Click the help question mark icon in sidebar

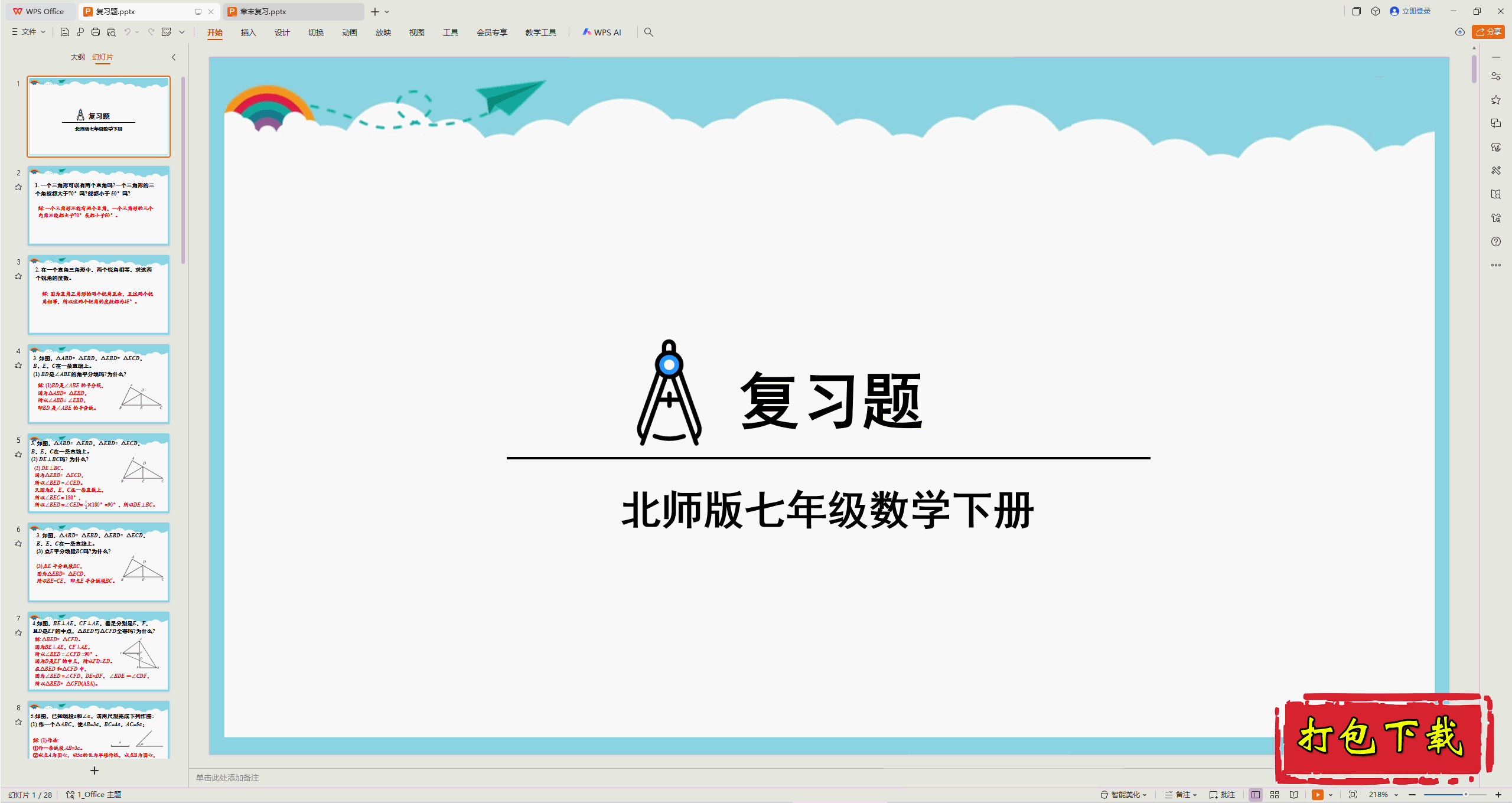click(1496, 241)
